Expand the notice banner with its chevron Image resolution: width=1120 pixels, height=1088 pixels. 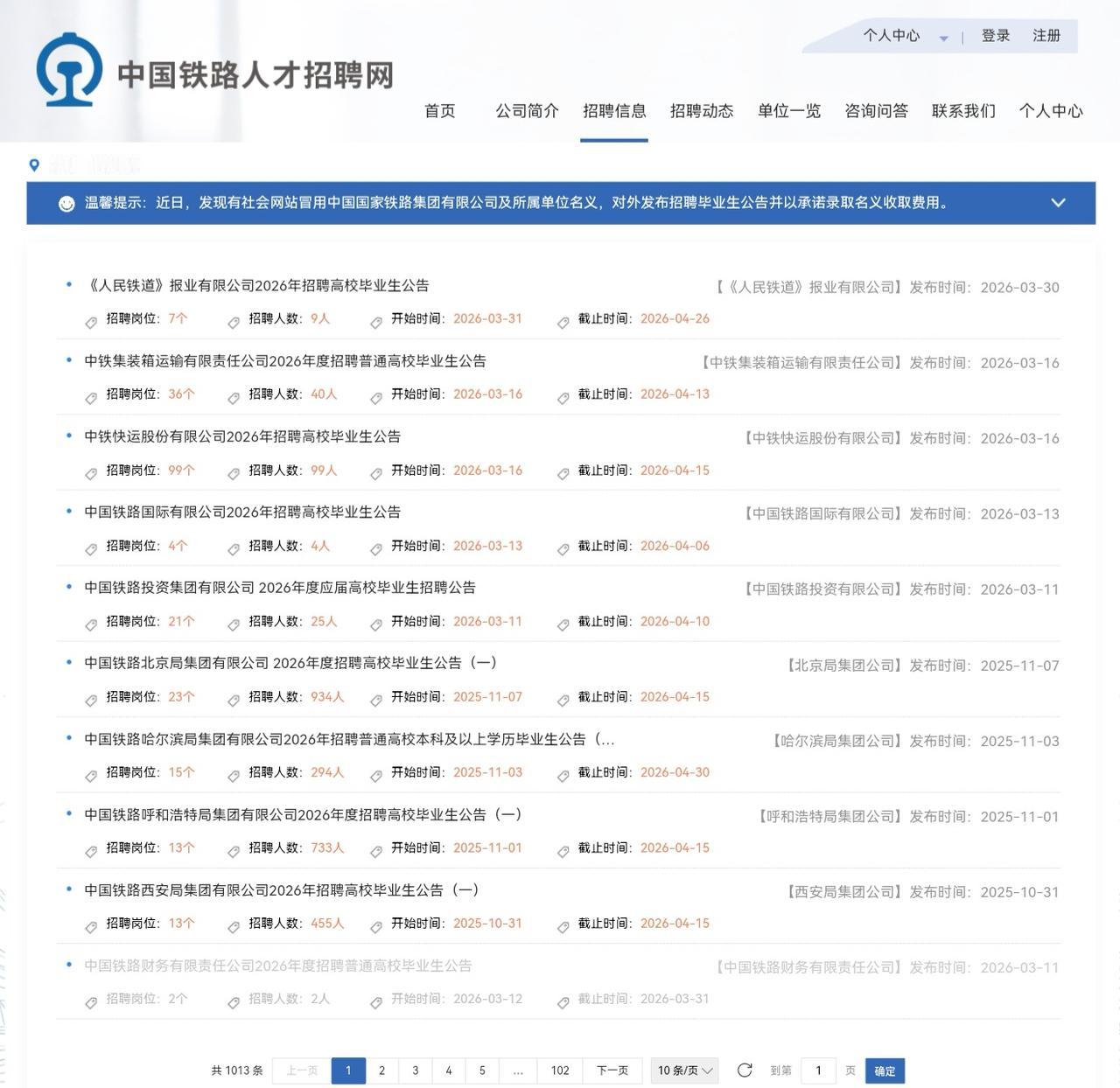tap(1058, 203)
